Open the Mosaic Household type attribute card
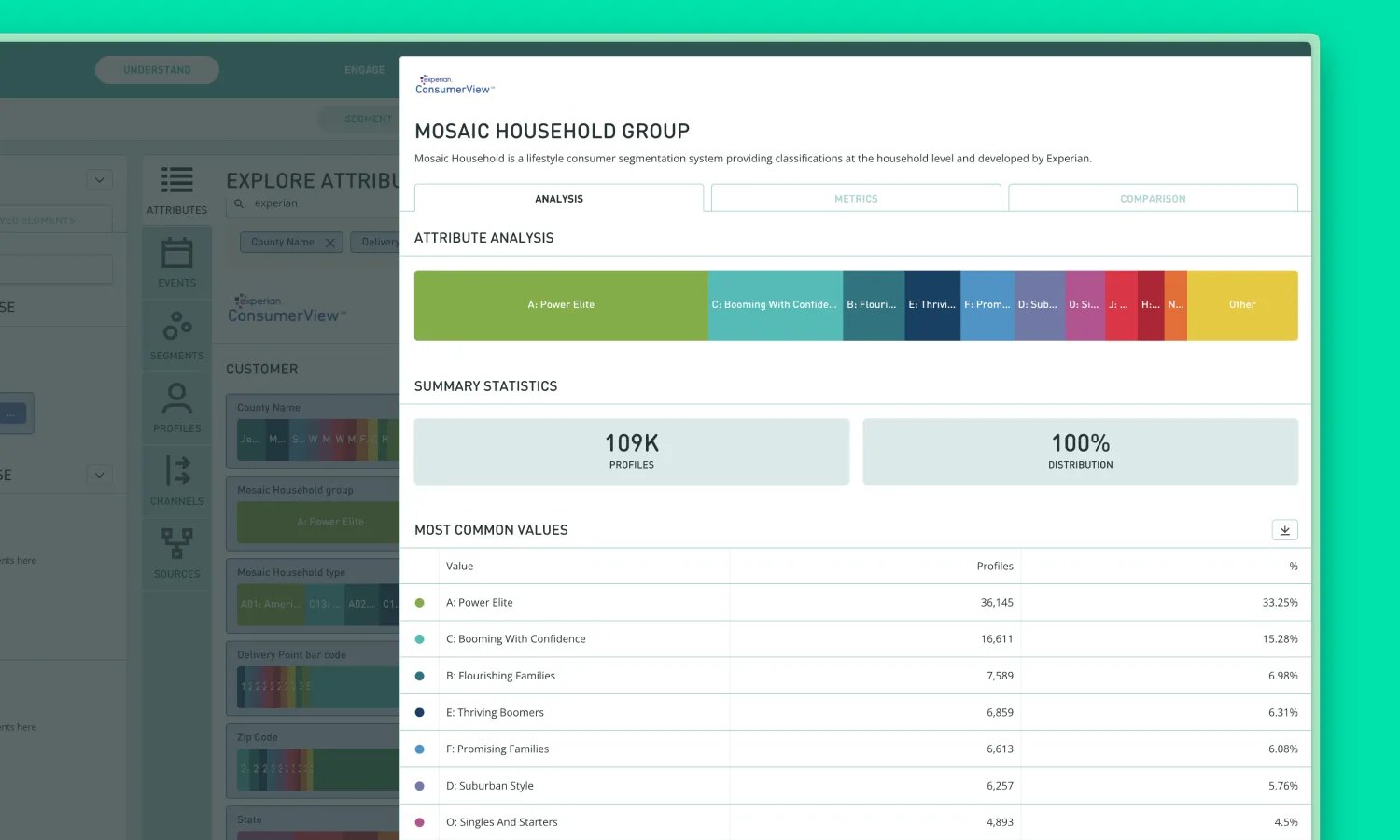 click(313, 595)
